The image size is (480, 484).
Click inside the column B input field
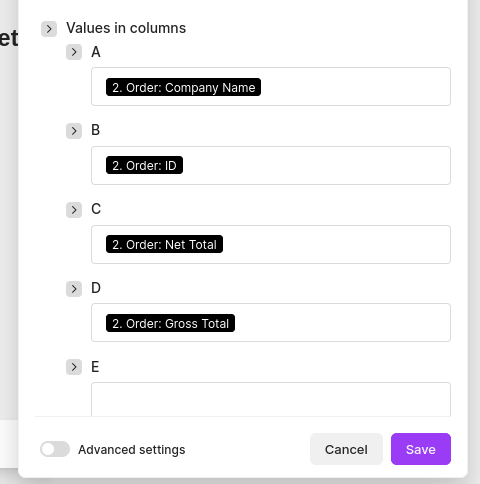coord(315,165)
